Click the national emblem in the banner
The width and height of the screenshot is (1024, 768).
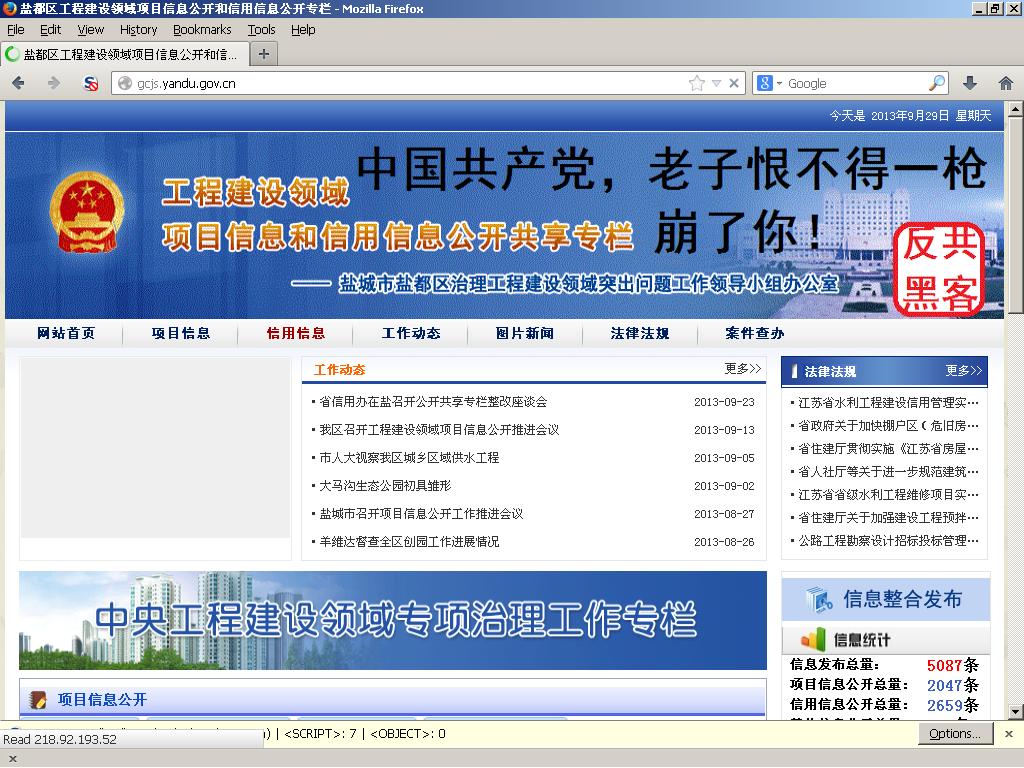(87, 212)
